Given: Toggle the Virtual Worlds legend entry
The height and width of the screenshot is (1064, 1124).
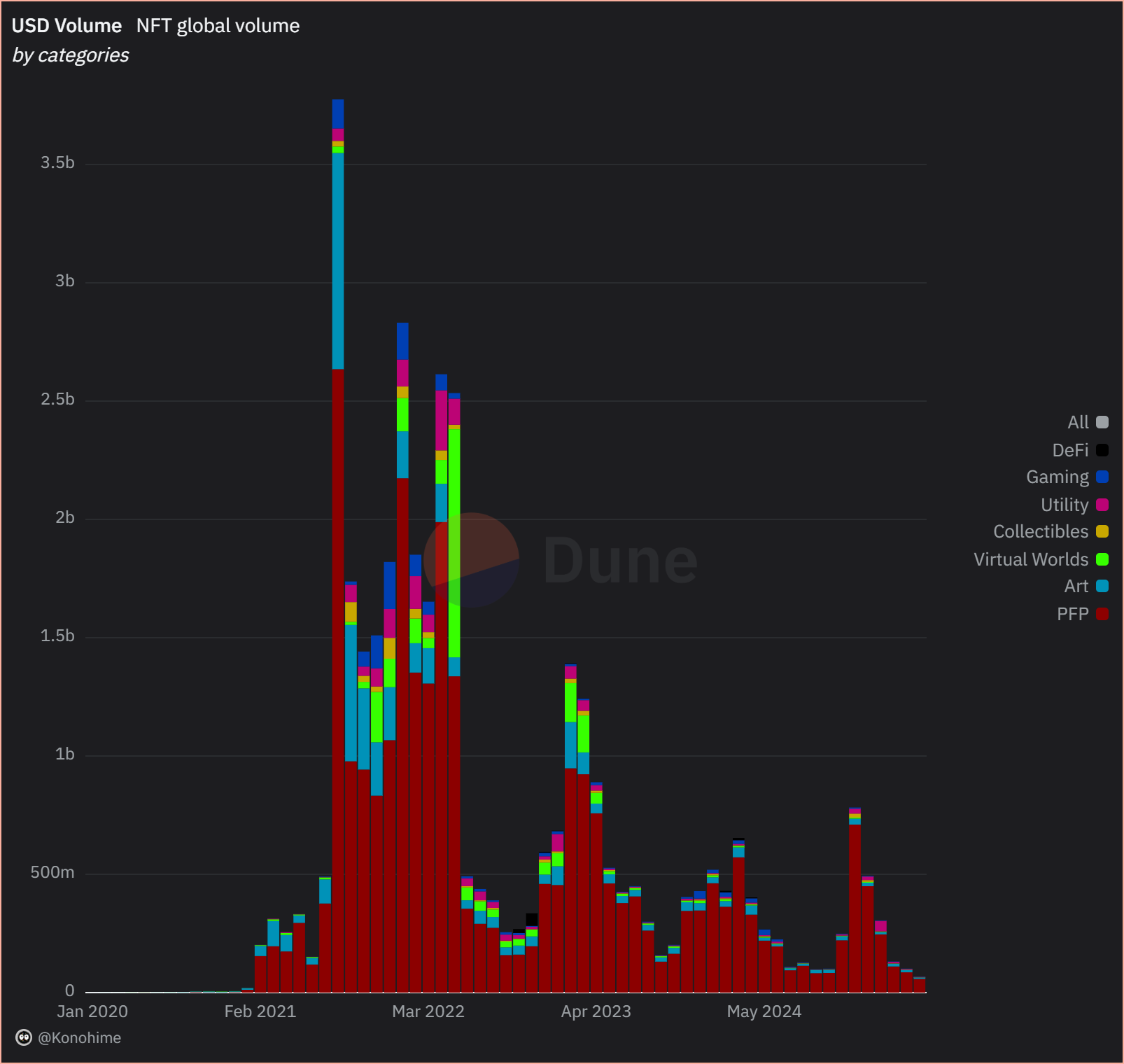Looking at the screenshot, I should (1030, 559).
